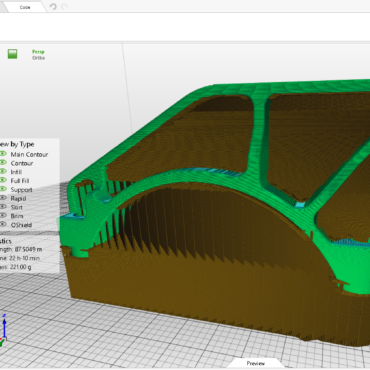Screen dimensions: 370x370
Task: Click the 'OShield' label text
Action: point(21,225)
